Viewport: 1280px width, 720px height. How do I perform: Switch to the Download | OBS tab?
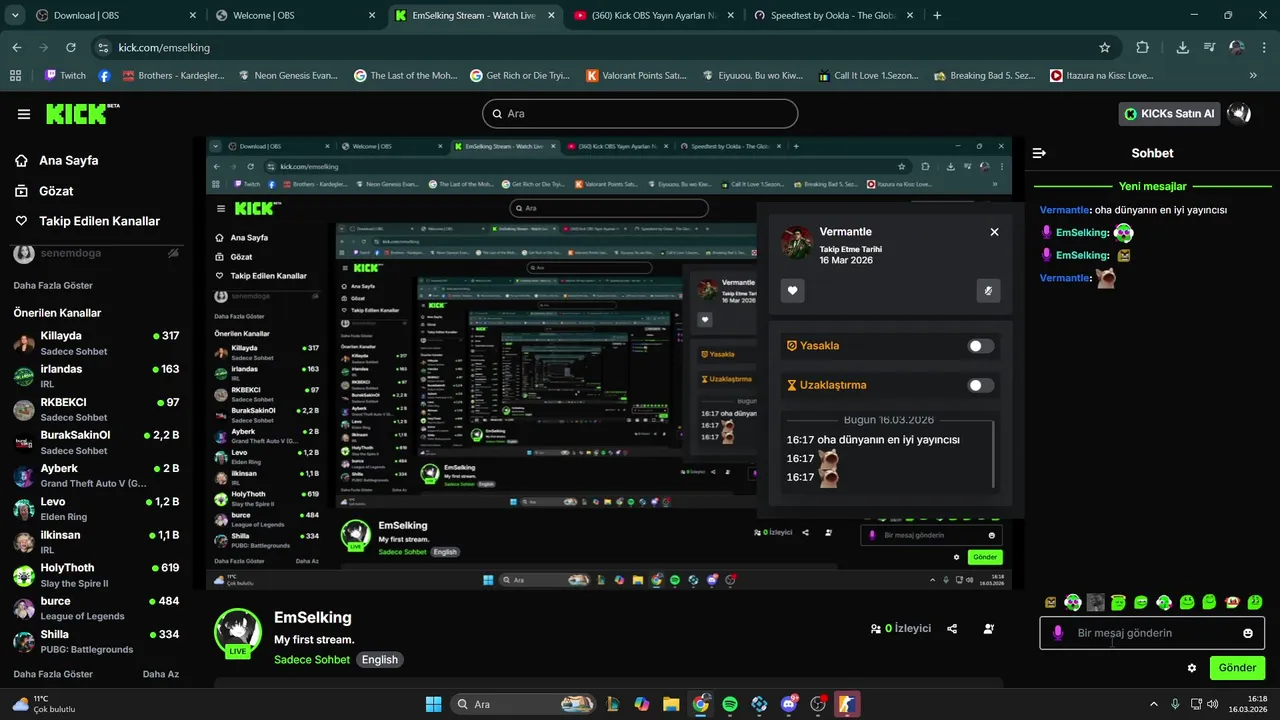[x=115, y=15]
